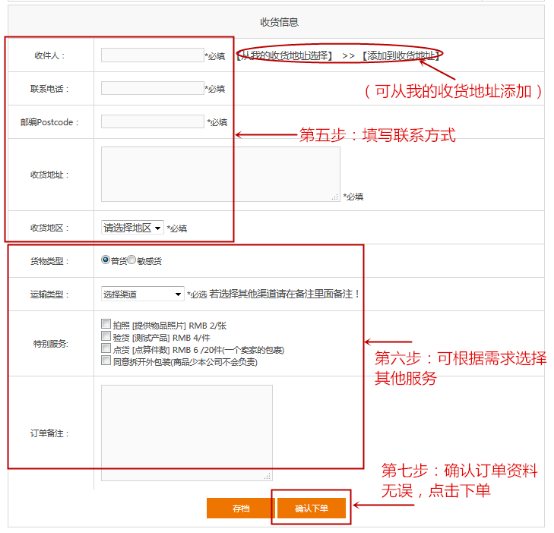The width and height of the screenshot is (554, 533).
Task: Check the 点货 item counting checkbox
Action: click(x=106, y=348)
